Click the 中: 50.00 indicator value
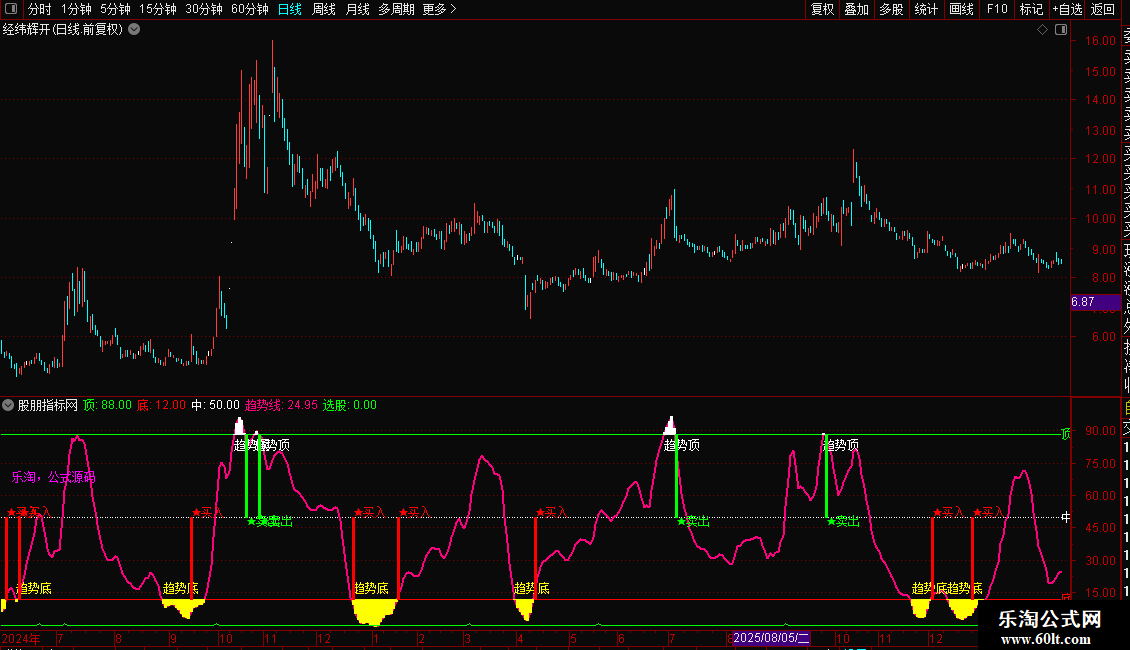This screenshot has height=650, width=1130. tap(215, 405)
